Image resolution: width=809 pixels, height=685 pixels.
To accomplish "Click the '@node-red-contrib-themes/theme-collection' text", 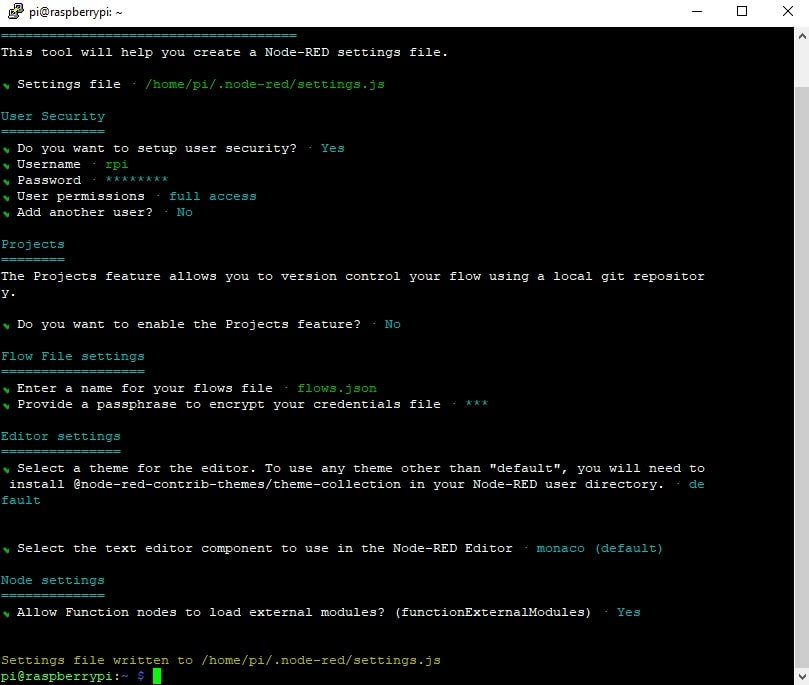I will (237, 484).
